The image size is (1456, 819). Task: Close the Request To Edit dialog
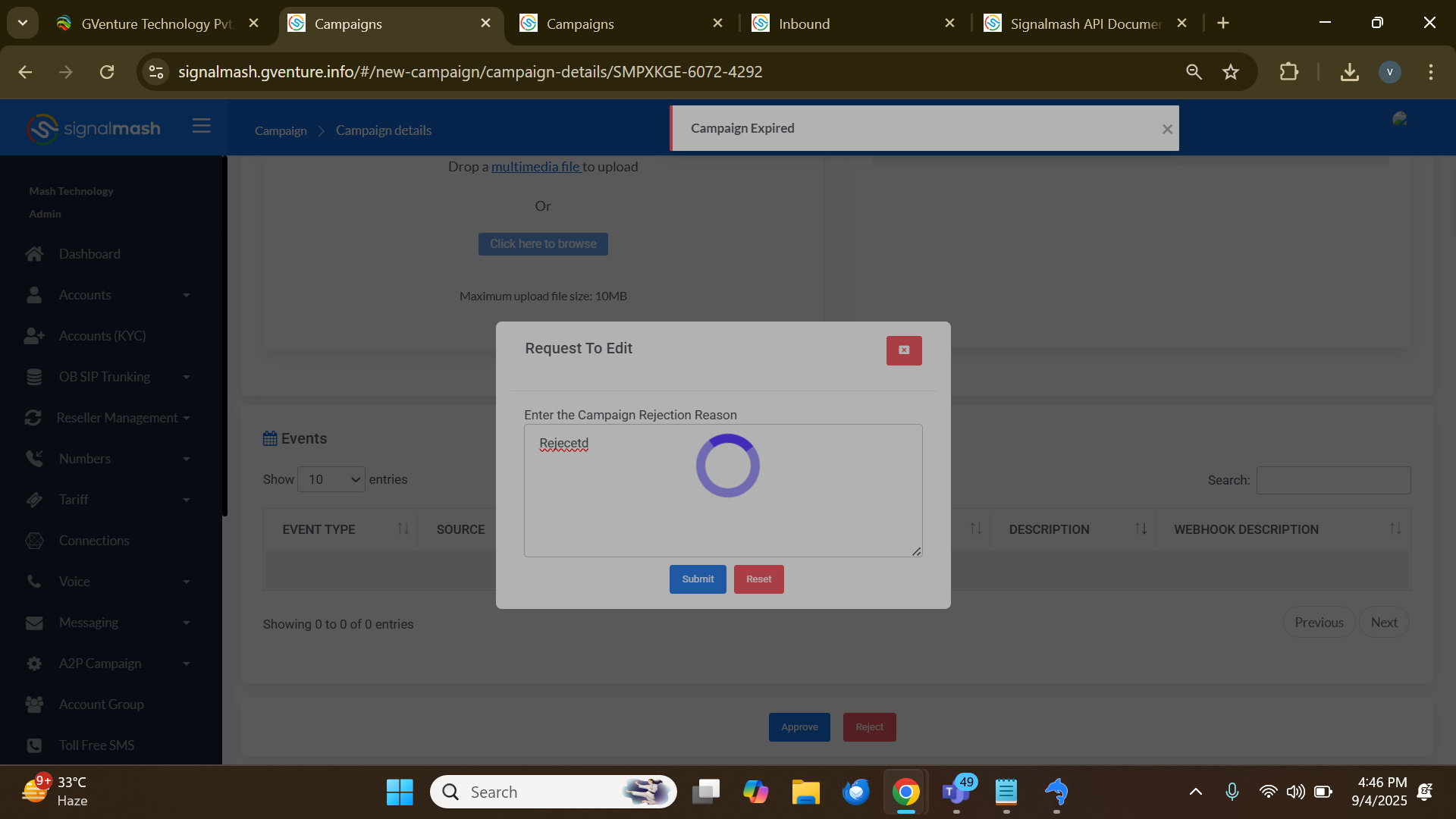(x=904, y=350)
